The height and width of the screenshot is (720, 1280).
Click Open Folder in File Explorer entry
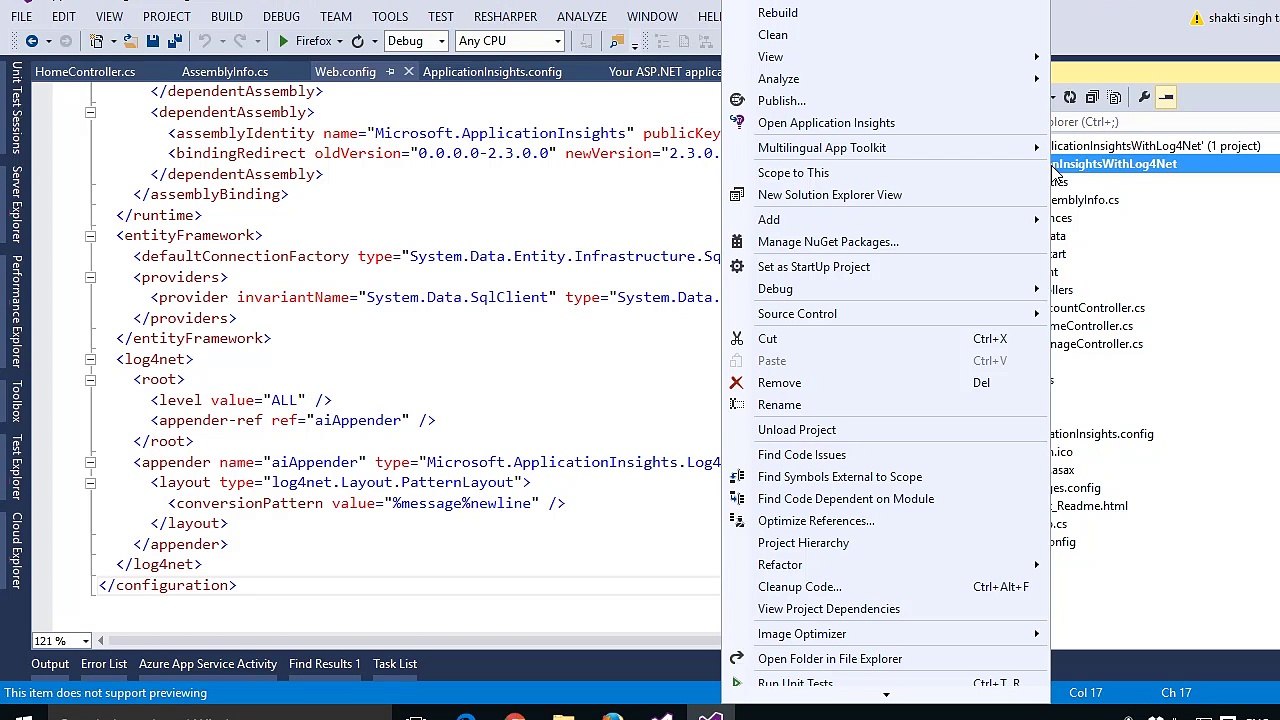tap(886, 659)
